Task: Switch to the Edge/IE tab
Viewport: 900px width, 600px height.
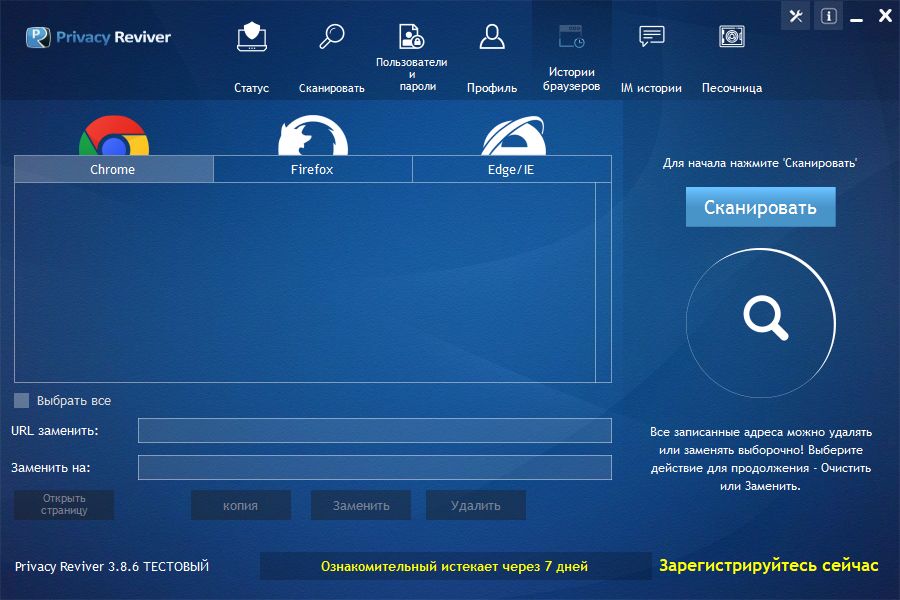Action: 511,169
